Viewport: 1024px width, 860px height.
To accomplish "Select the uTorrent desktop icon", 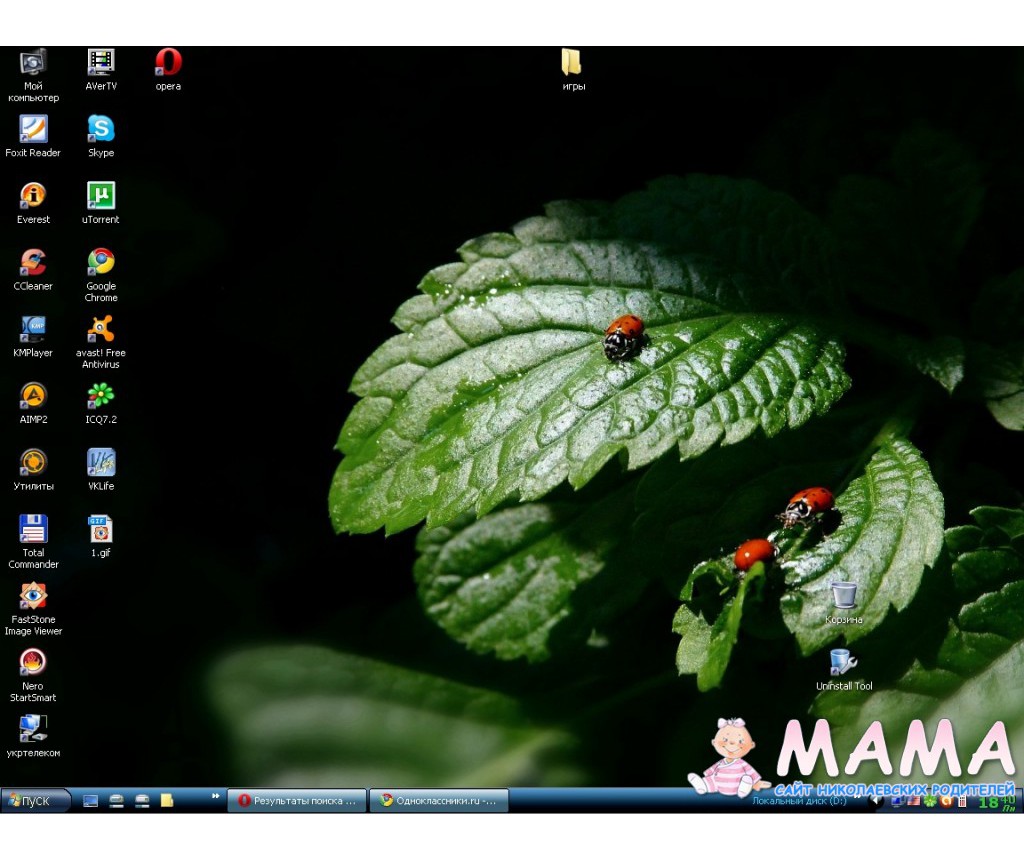I will click(101, 196).
